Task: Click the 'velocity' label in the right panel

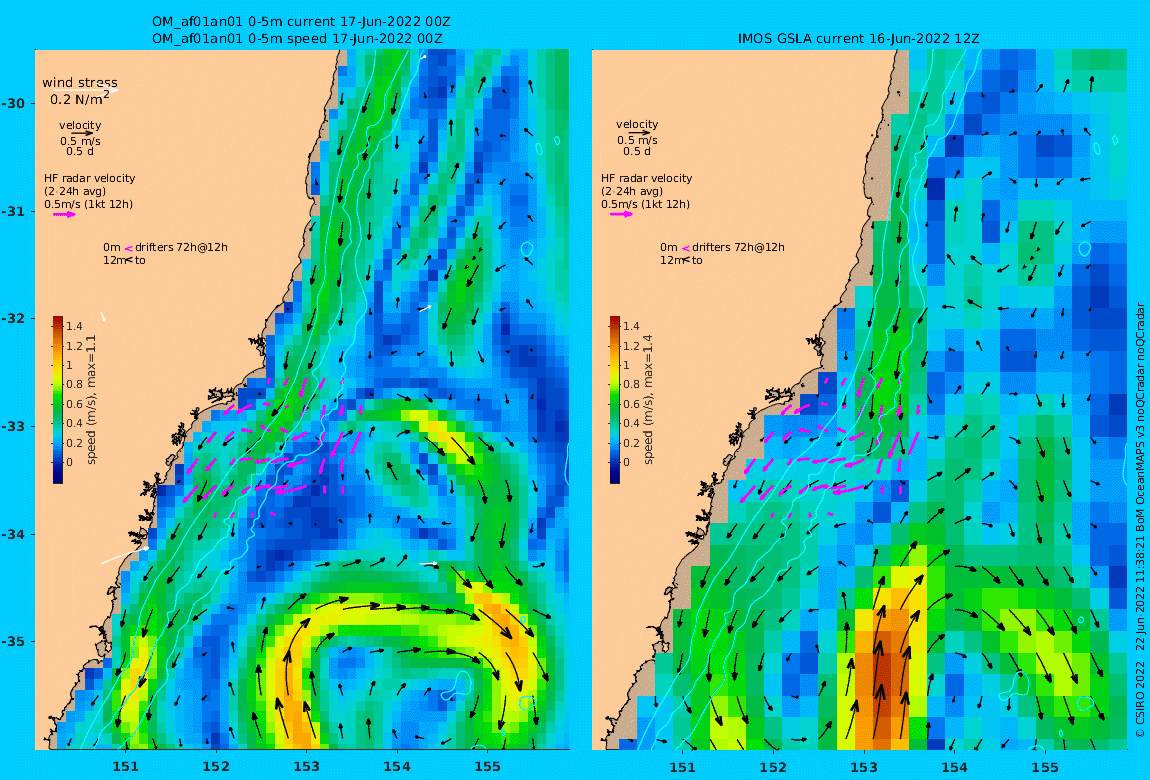Action: click(637, 125)
